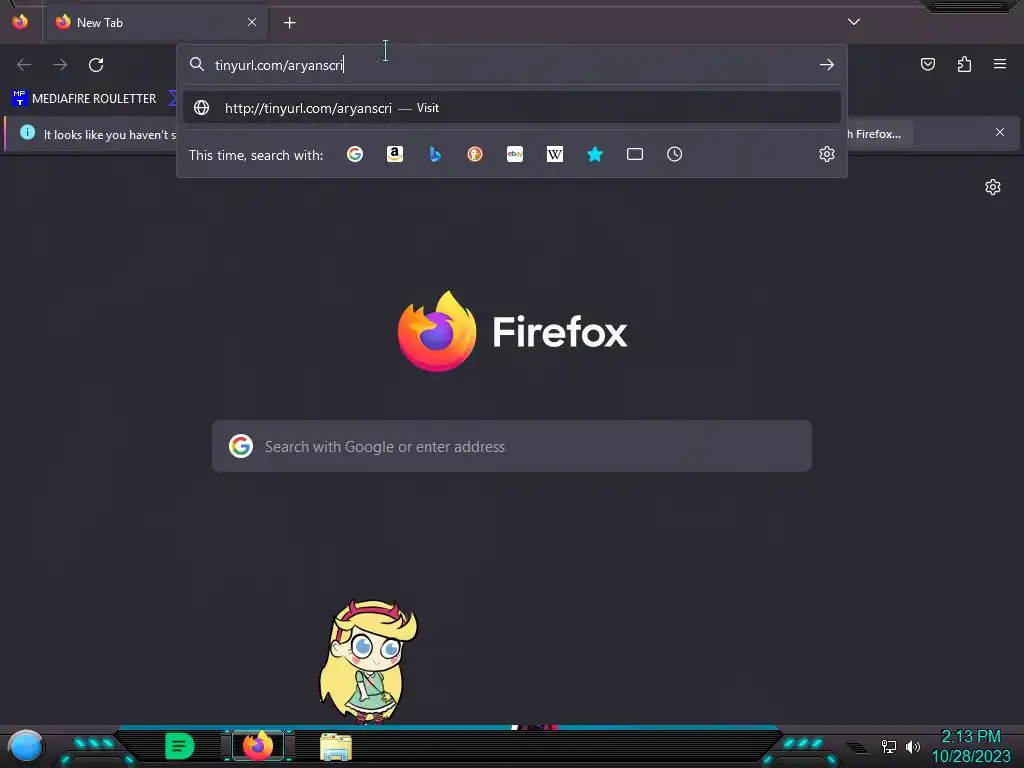This screenshot has width=1024, height=768.
Task: Search this time with DuckDuckGo
Action: [475, 154]
